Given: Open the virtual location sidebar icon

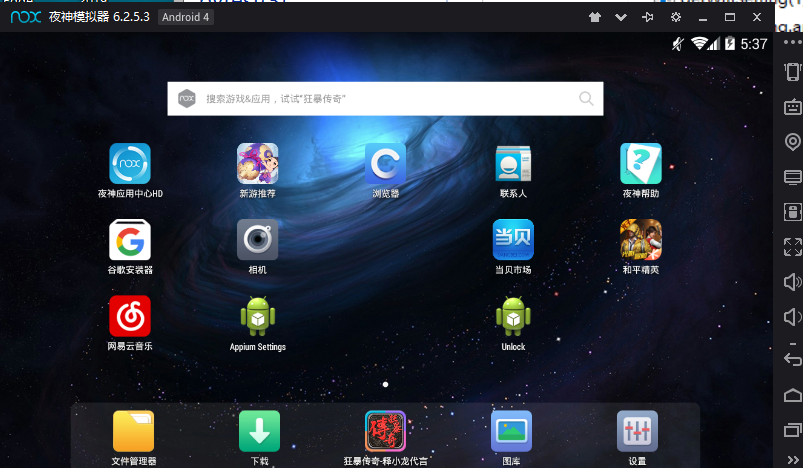Looking at the screenshot, I should tap(793, 141).
